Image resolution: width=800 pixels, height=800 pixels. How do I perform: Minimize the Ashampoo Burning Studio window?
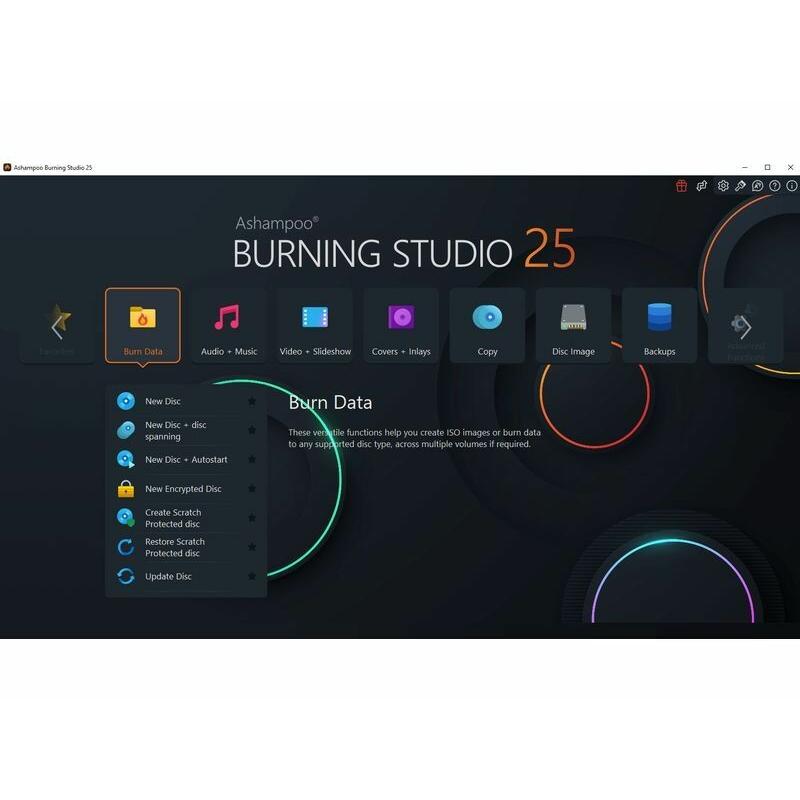point(745,167)
